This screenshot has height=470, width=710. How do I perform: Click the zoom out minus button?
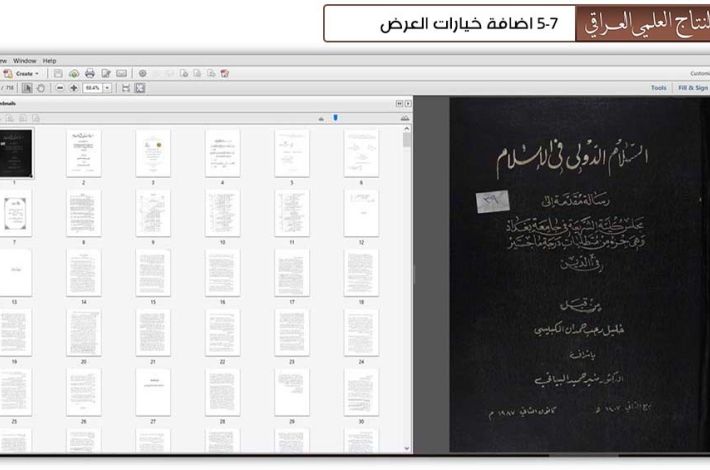coord(60,88)
